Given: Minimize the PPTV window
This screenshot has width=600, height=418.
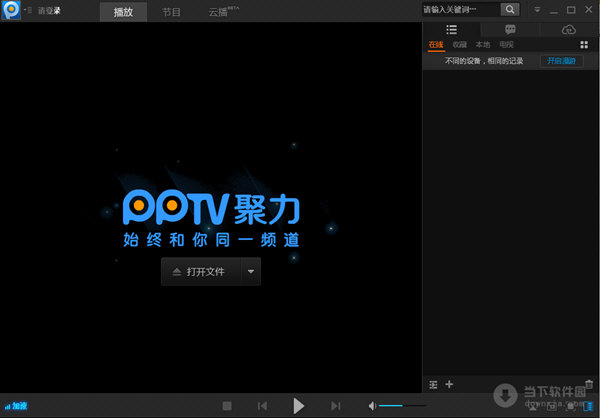Looking at the screenshot, I should (x=554, y=11).
